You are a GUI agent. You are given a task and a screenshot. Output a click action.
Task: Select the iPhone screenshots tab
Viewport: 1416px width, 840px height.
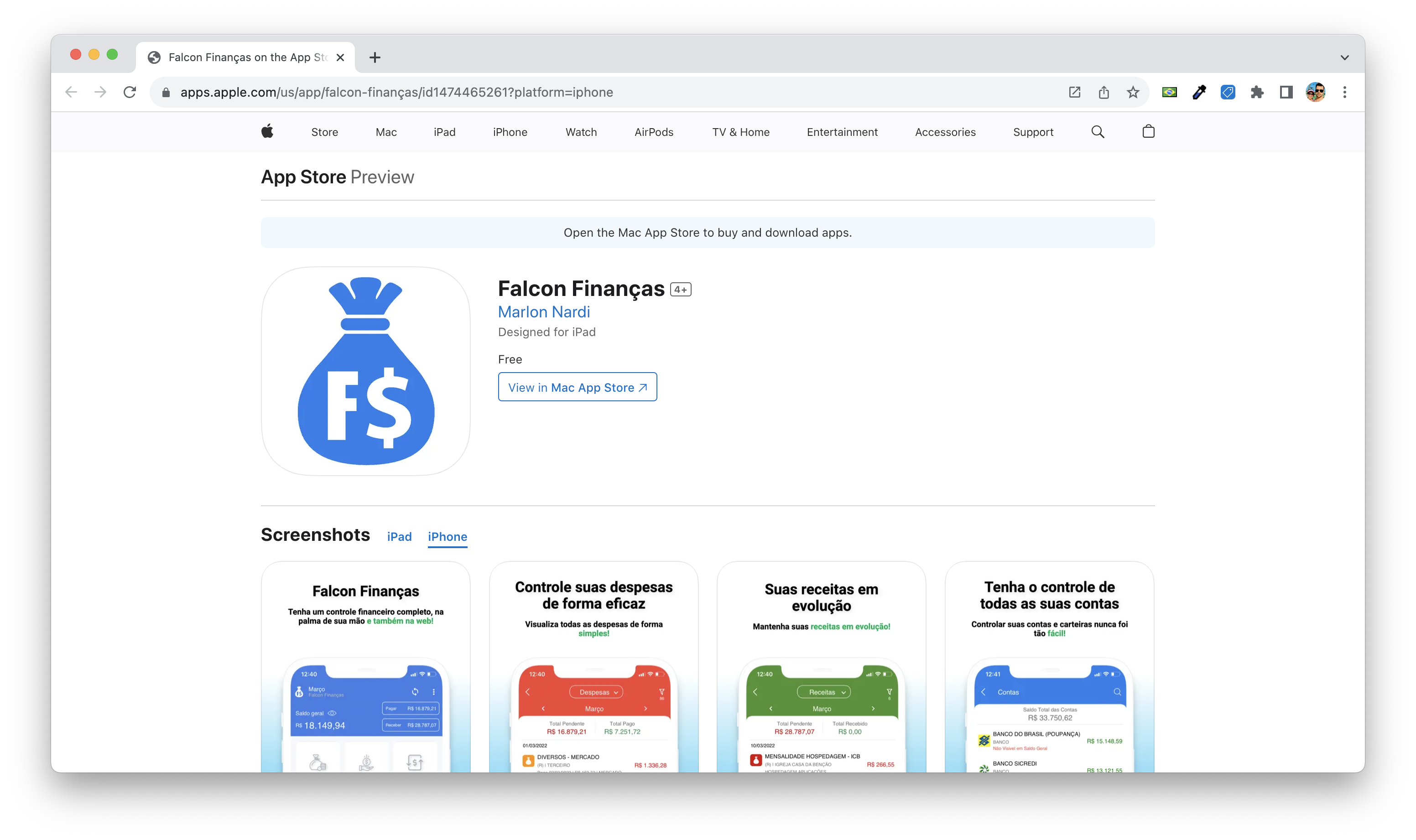point(447,537)
